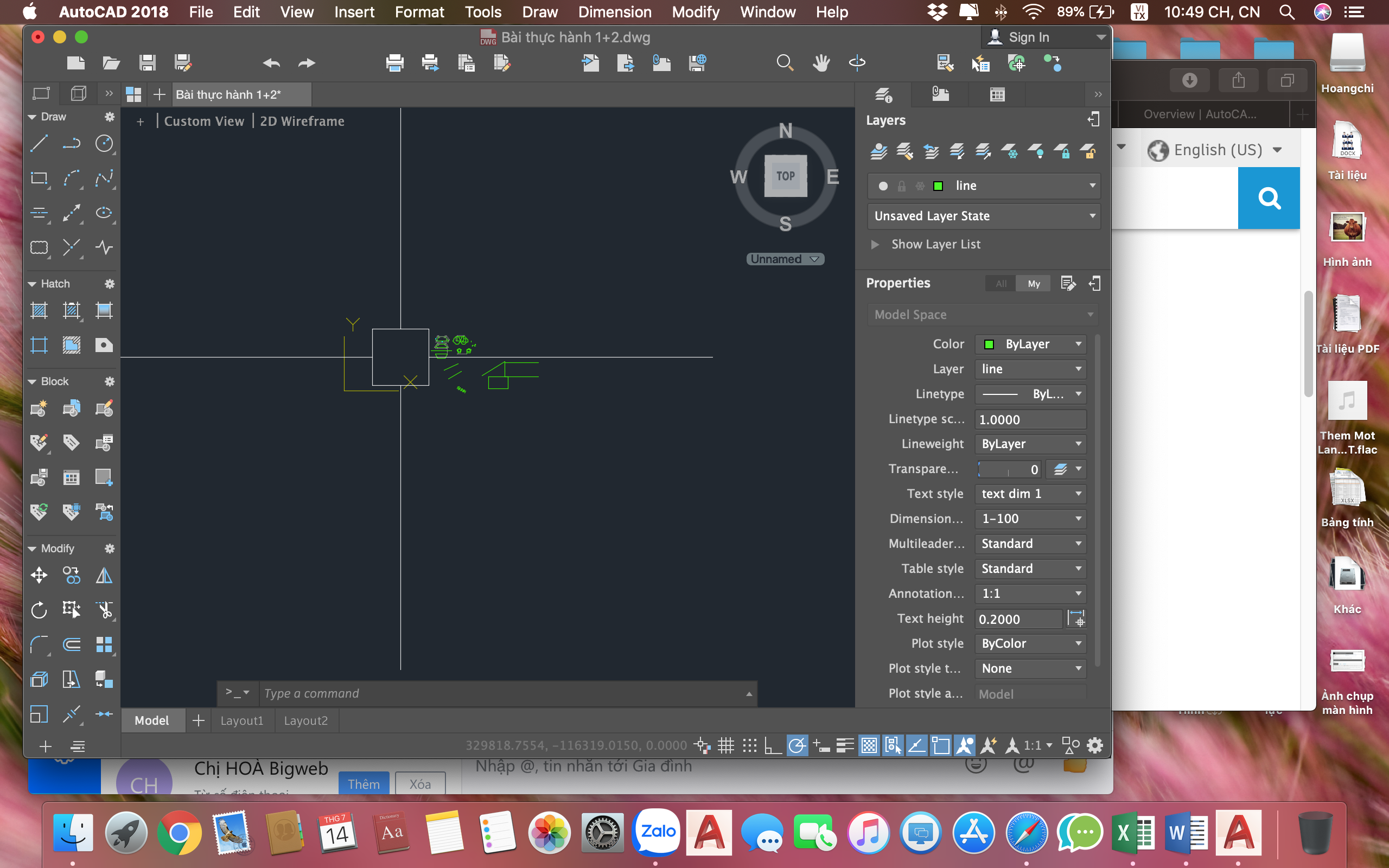
Task: Open the Format menu
Action: pos(419,12)
